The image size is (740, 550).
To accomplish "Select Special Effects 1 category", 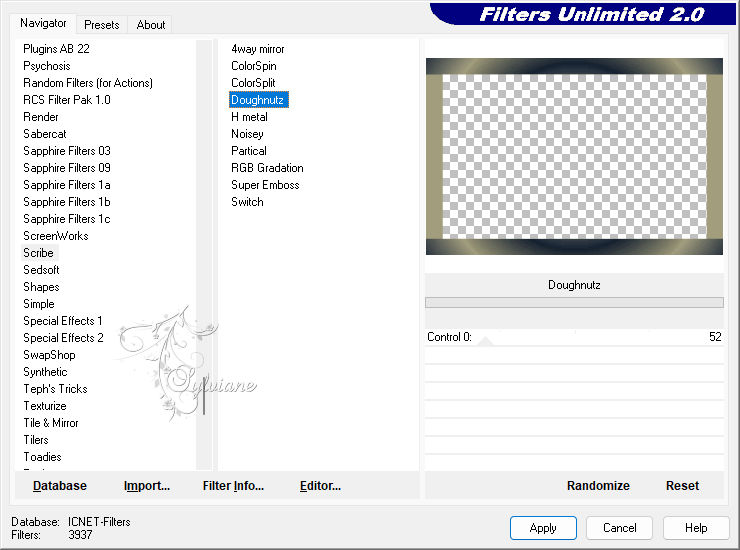I will coord(63,321).
